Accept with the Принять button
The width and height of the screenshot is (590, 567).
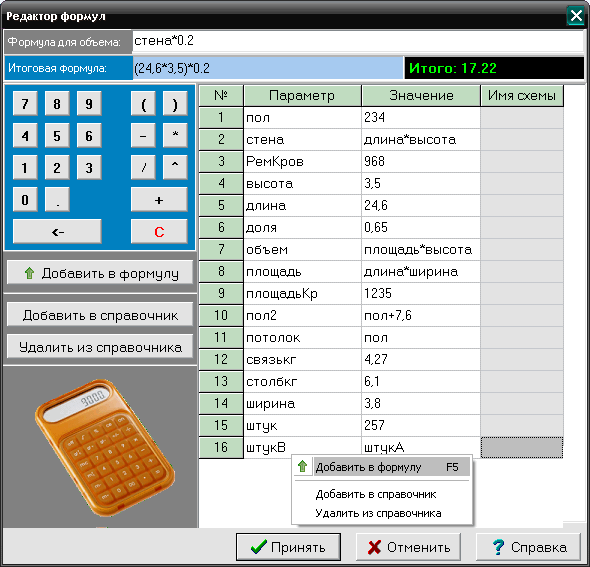[288, 547]
